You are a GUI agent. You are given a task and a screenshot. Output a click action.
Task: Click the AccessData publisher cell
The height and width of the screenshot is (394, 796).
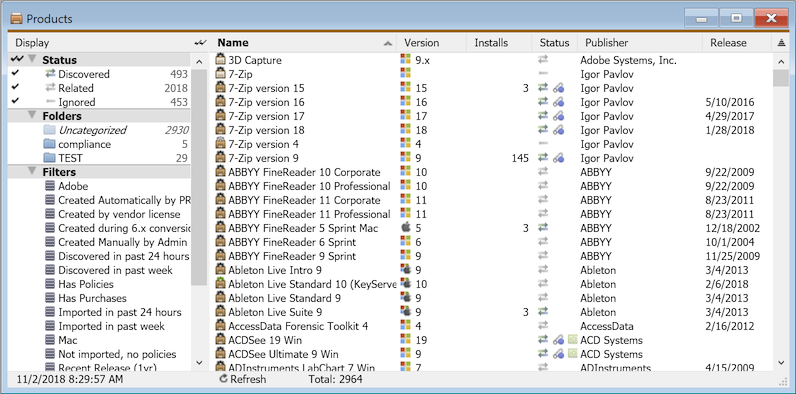(607, 326)
